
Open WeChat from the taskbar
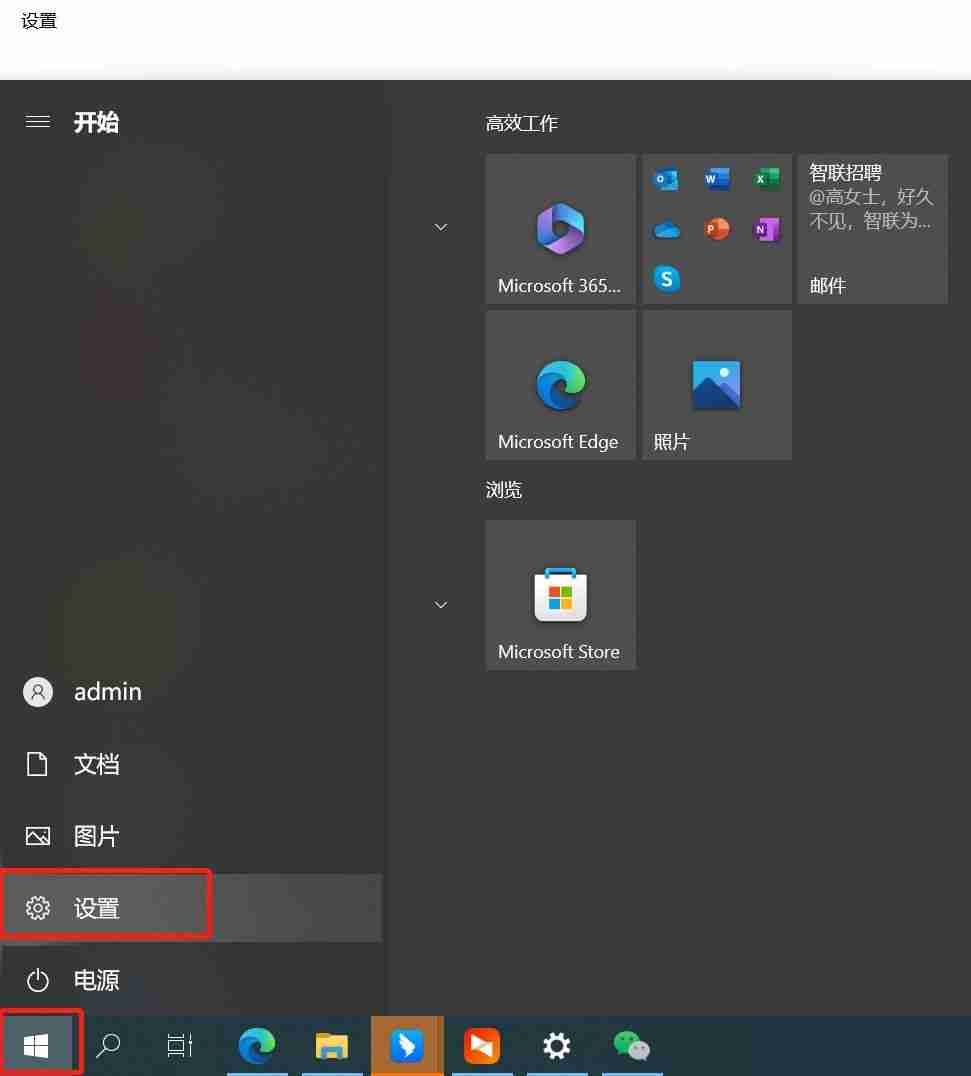coord(631,1046)
